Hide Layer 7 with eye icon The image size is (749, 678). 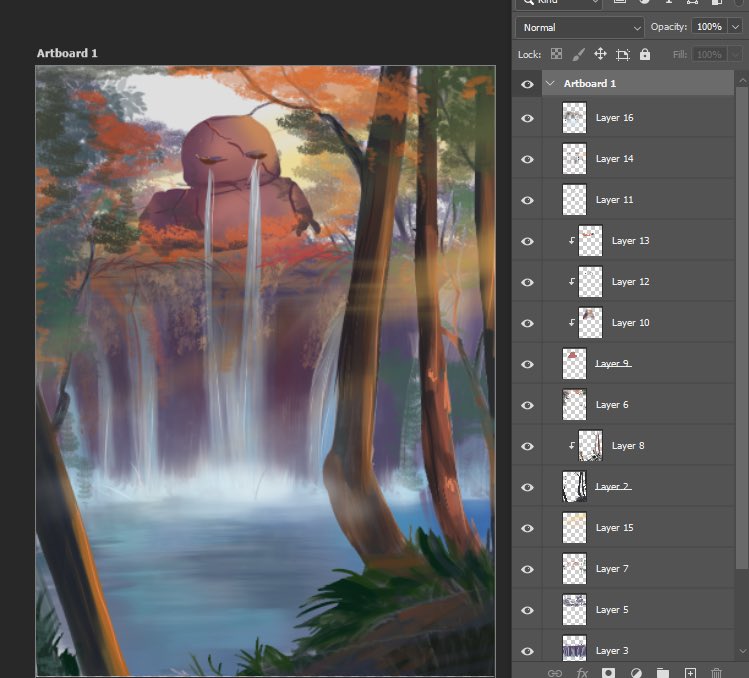tap(527, 570)
